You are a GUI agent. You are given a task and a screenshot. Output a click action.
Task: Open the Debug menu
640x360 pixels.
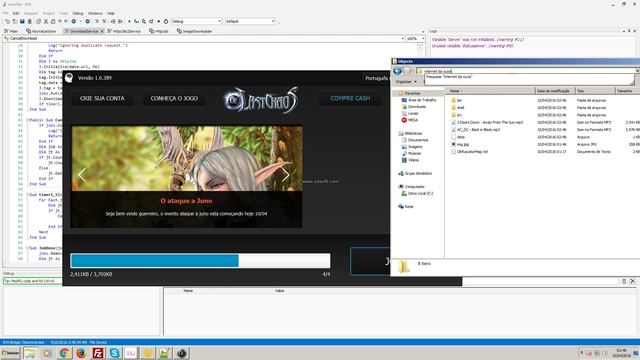[x=78, y=13]
